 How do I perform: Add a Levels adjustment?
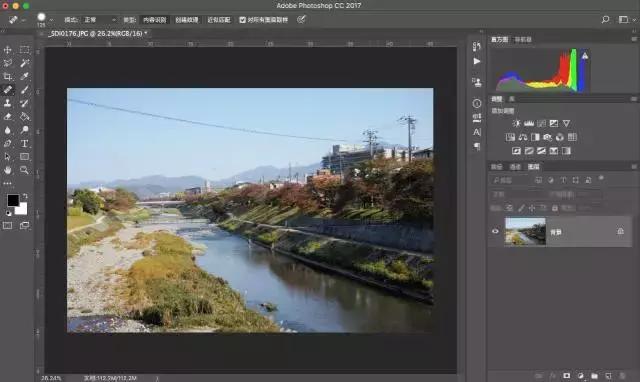[x=529, y=123]
